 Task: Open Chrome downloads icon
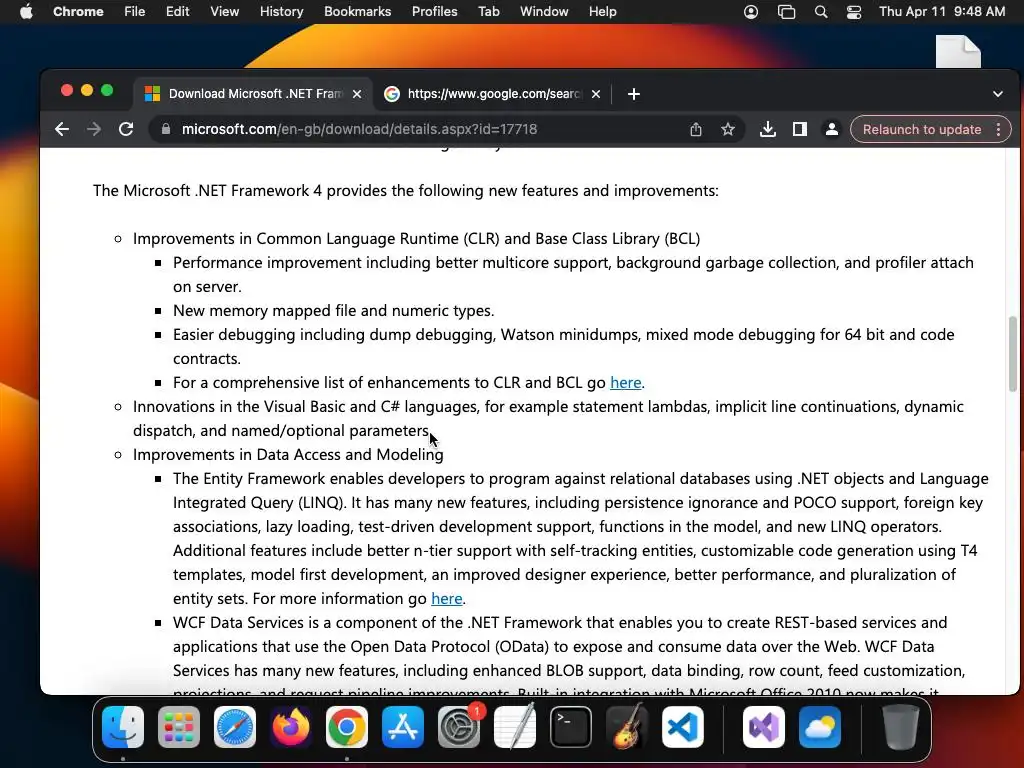coord(768,129)
